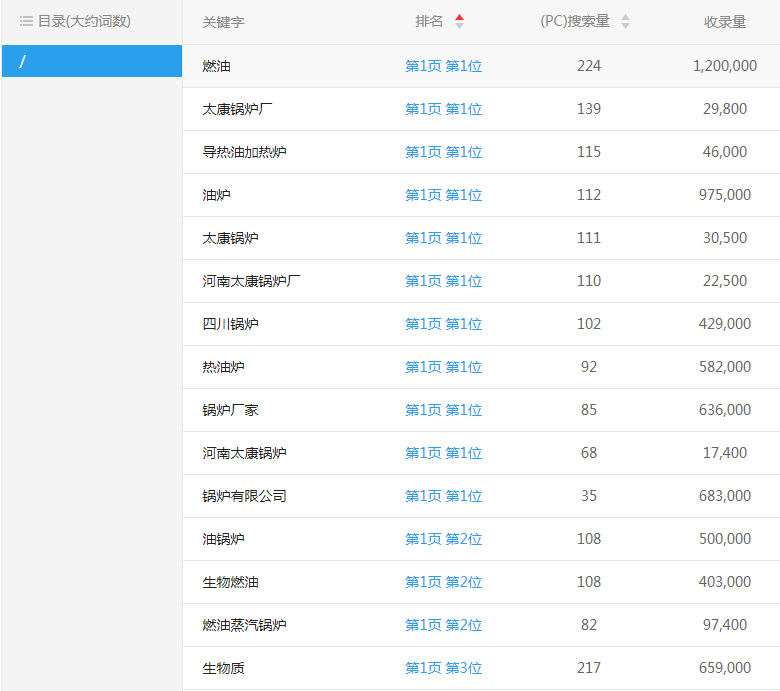Viewport: 780px width, 691px height.
Task: Click ranking link for 四川锅炉
Action: click(x=443, y=324)
